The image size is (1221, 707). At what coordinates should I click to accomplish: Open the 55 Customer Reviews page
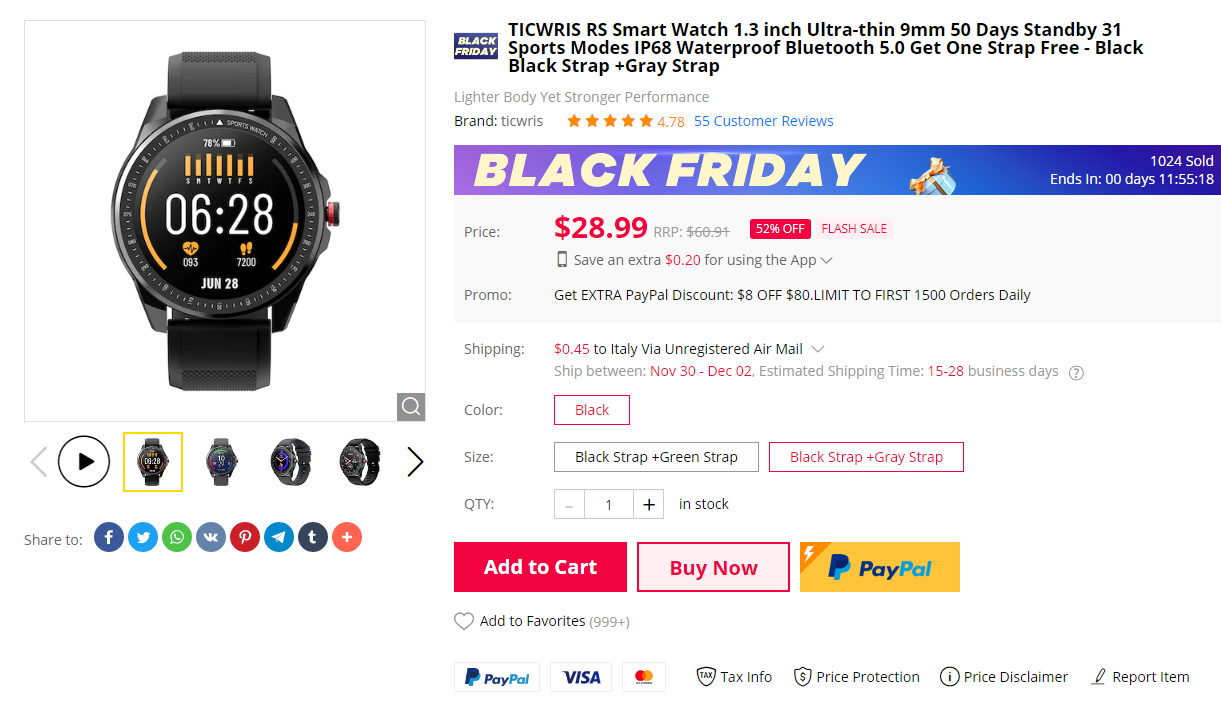[763, 120]
